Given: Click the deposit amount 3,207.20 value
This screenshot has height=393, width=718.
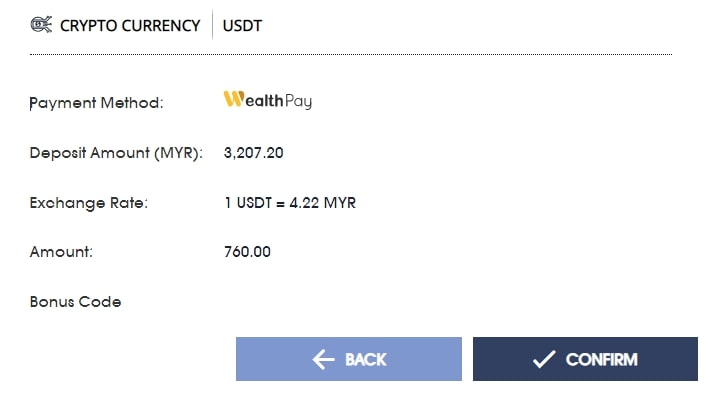Looking at the screenshot, I should pos(254,153).
